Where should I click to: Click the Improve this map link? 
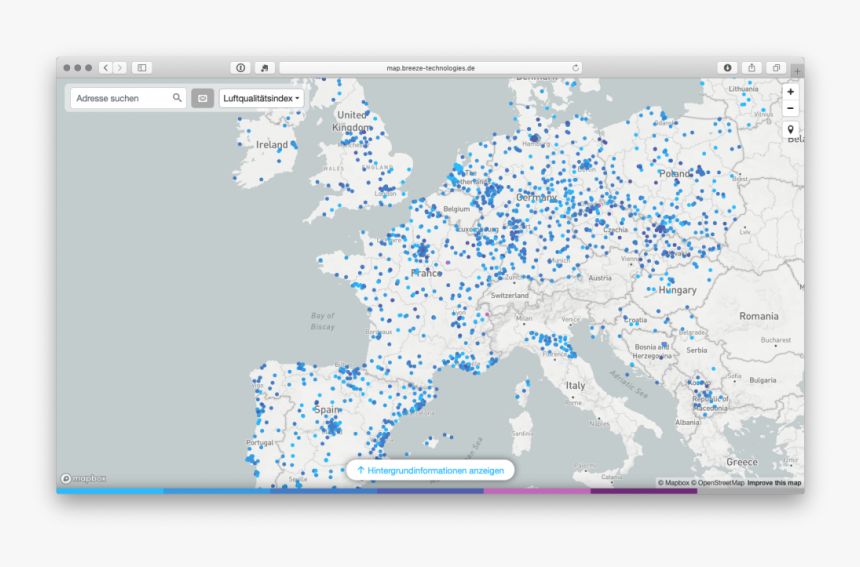coord(774,483)
